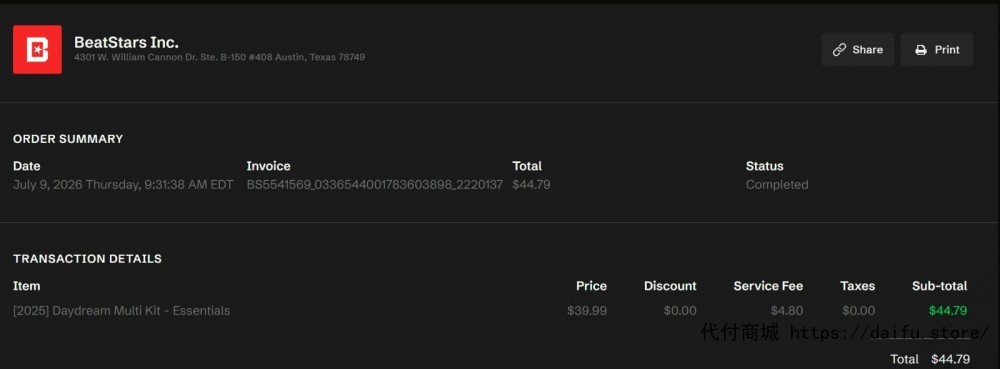Screen dimensions: 1000x369
Task: Click the $39.99 price value
Action: 587,311
